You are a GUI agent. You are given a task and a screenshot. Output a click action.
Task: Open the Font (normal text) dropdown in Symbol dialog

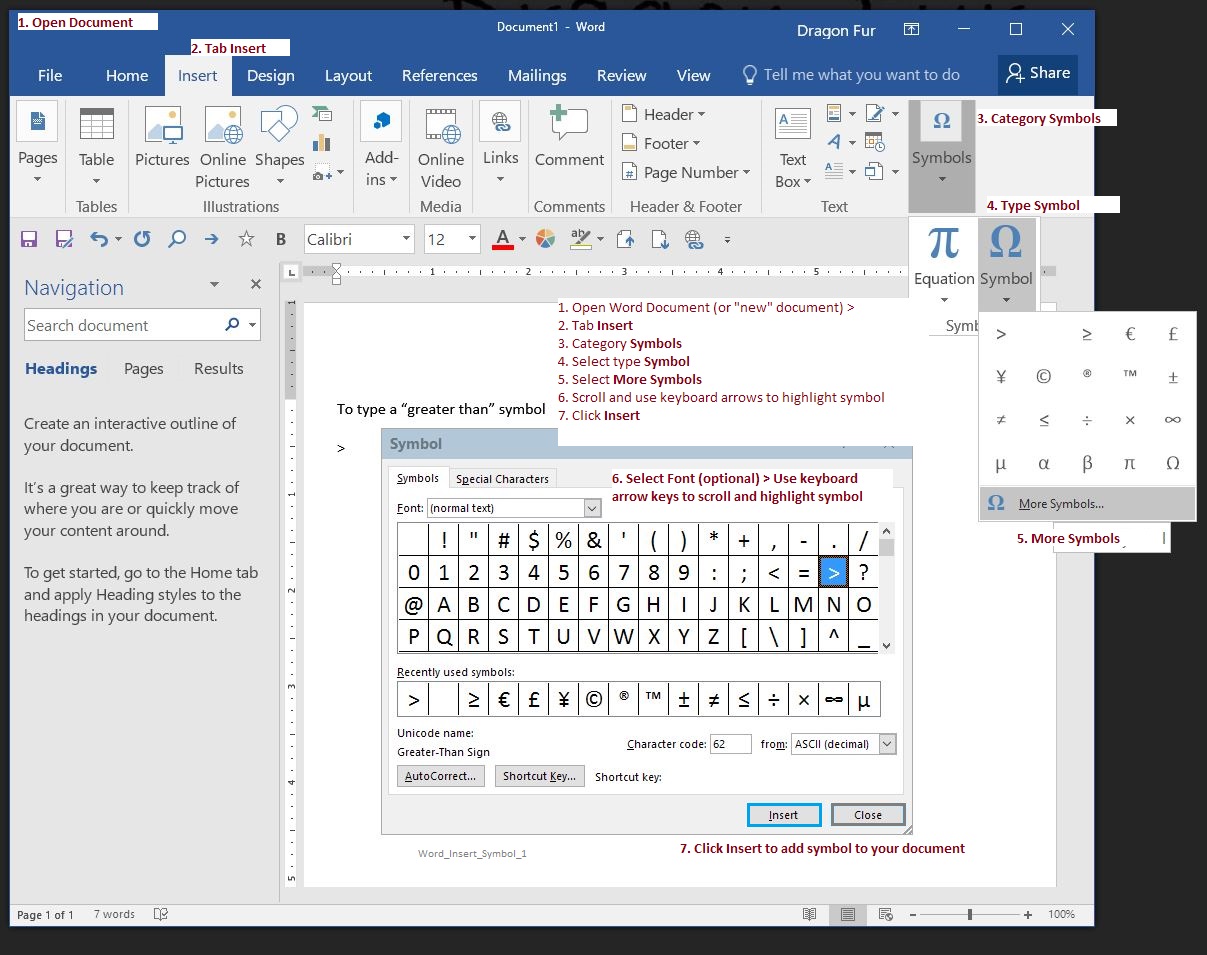(x=592, y=508)
